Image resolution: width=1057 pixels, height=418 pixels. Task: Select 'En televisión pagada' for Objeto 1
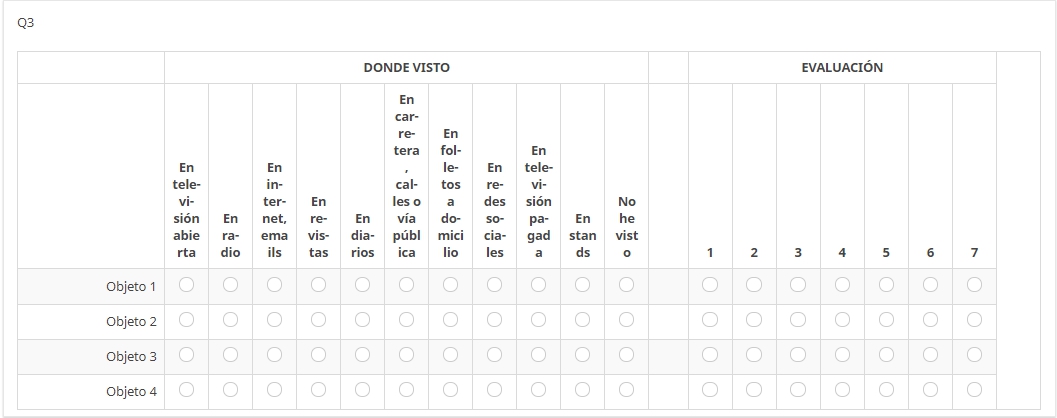pos(539,285)
